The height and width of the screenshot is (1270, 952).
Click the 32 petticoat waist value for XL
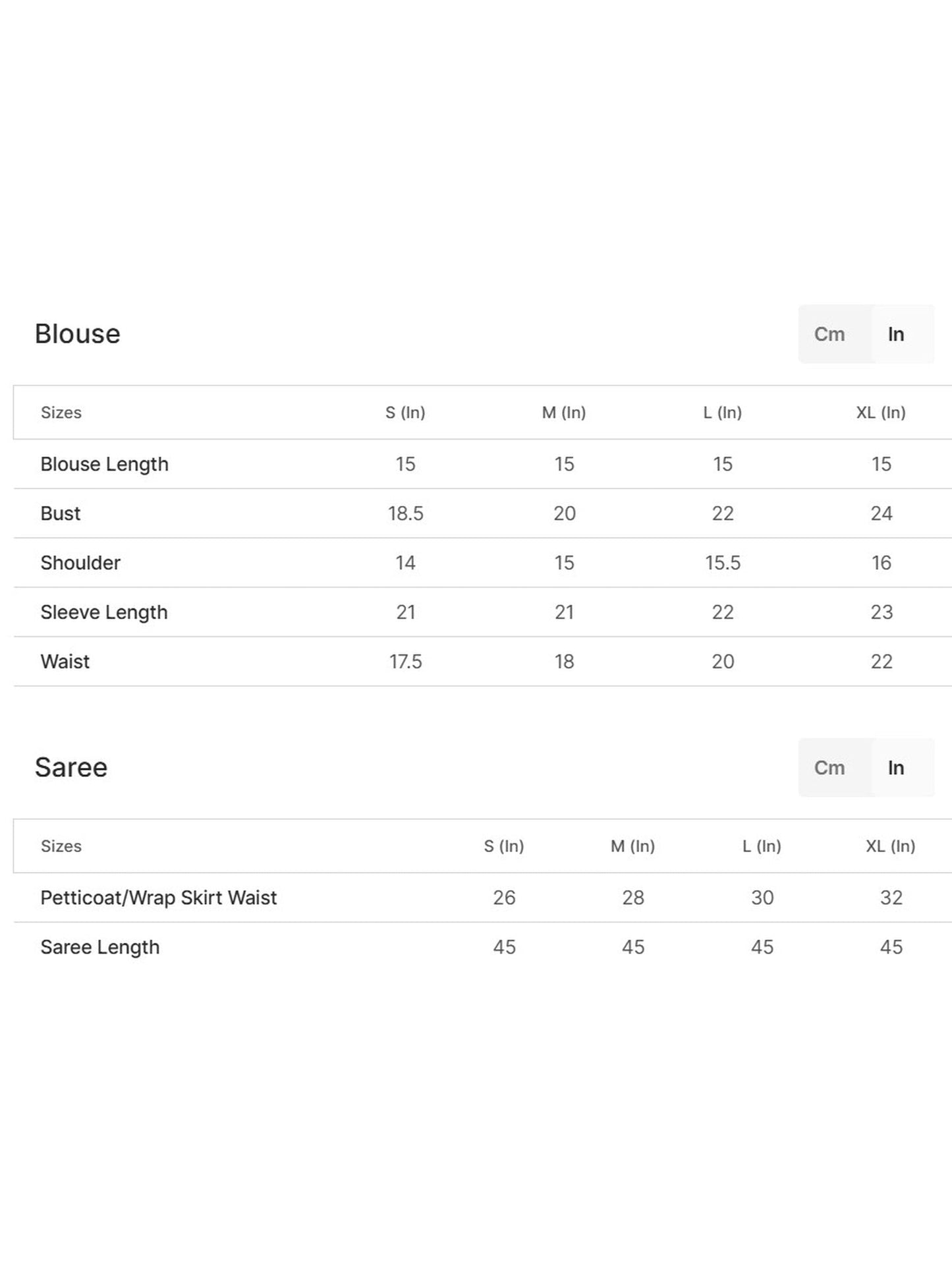[x=891, y=898]
